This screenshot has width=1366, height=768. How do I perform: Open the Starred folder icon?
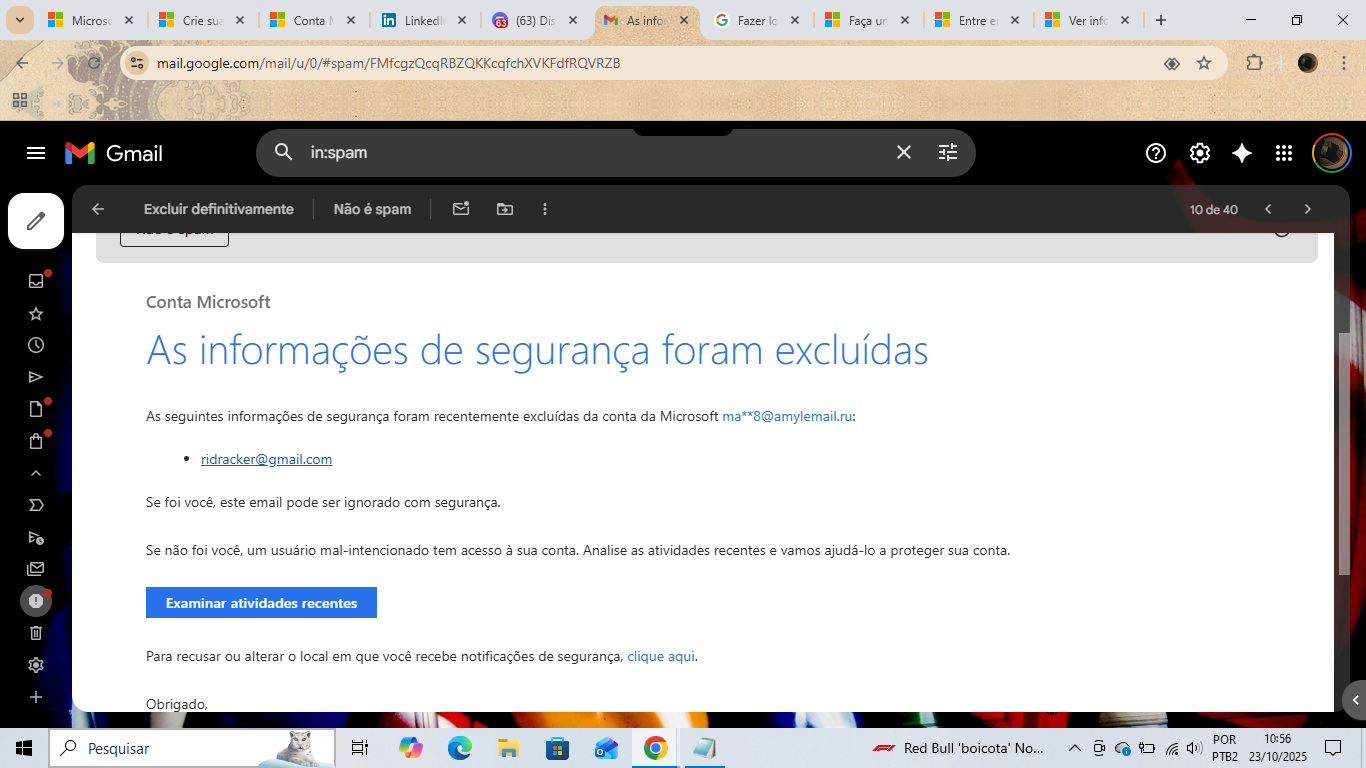click(36, 314)
